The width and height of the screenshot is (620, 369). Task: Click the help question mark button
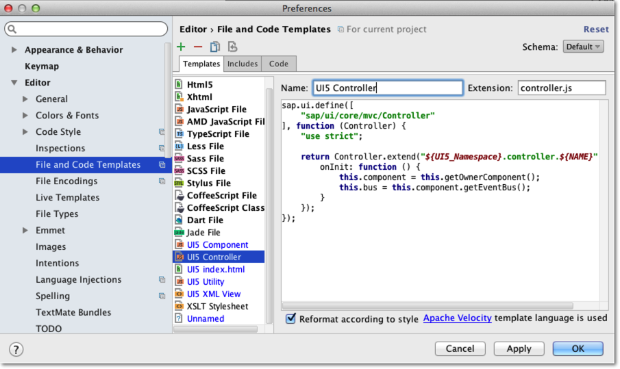click(x=16, y=350)
